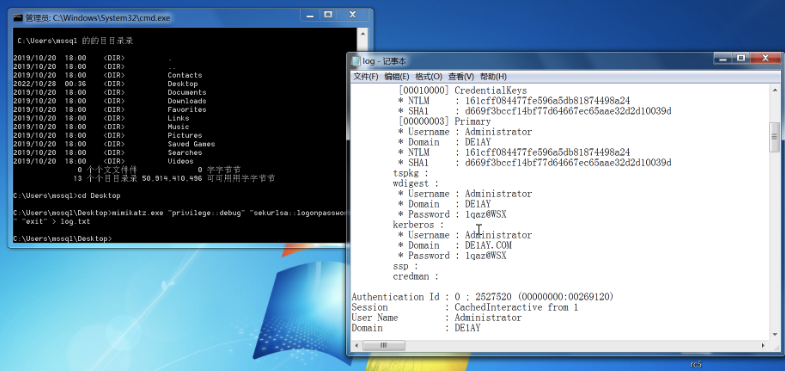Minimize the cmd.exe window
The width and height of the screenshot is (785, 371).
(310, 16)
